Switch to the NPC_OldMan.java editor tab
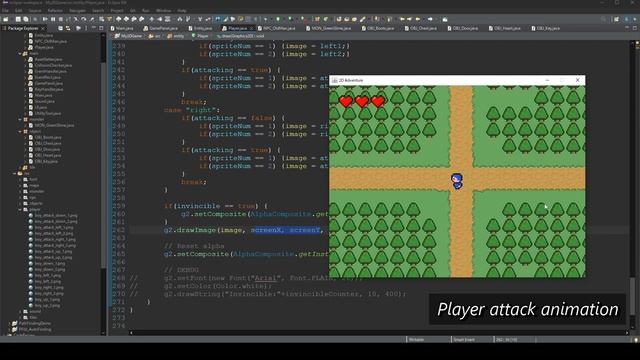 [x=276, y=28]
